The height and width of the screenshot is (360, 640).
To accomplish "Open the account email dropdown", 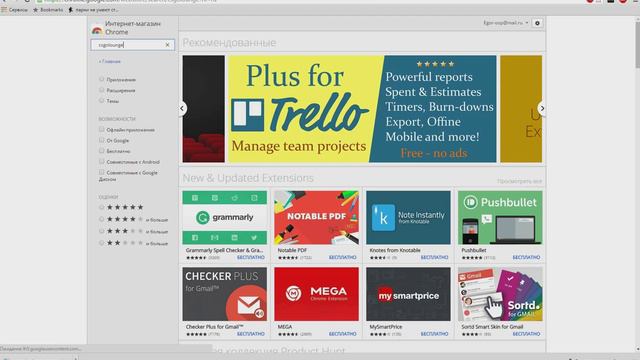I will point(506,23).
